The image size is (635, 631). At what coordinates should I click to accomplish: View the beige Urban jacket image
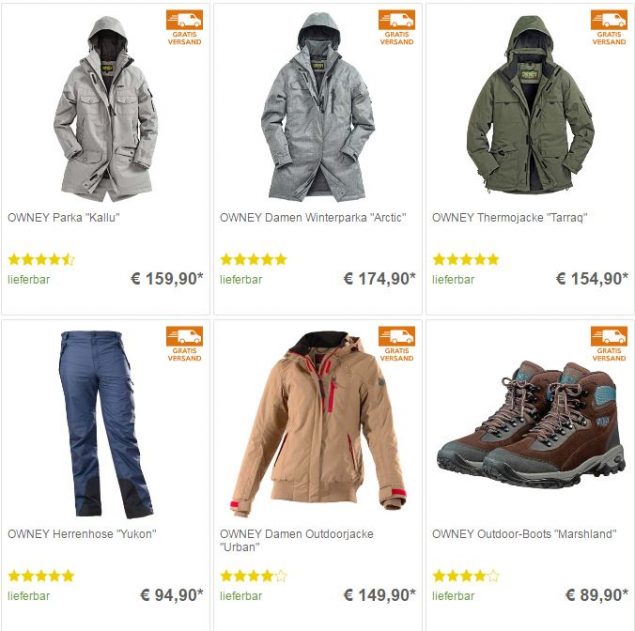click(x=318, y=424)
